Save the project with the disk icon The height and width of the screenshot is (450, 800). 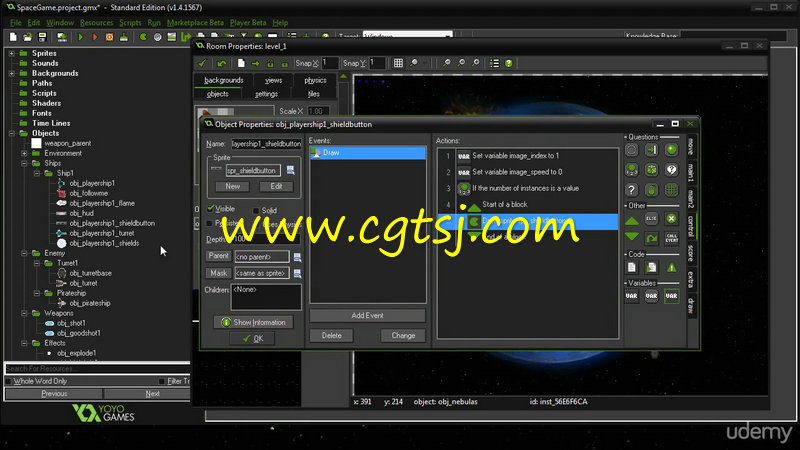(x=42, y=37)
